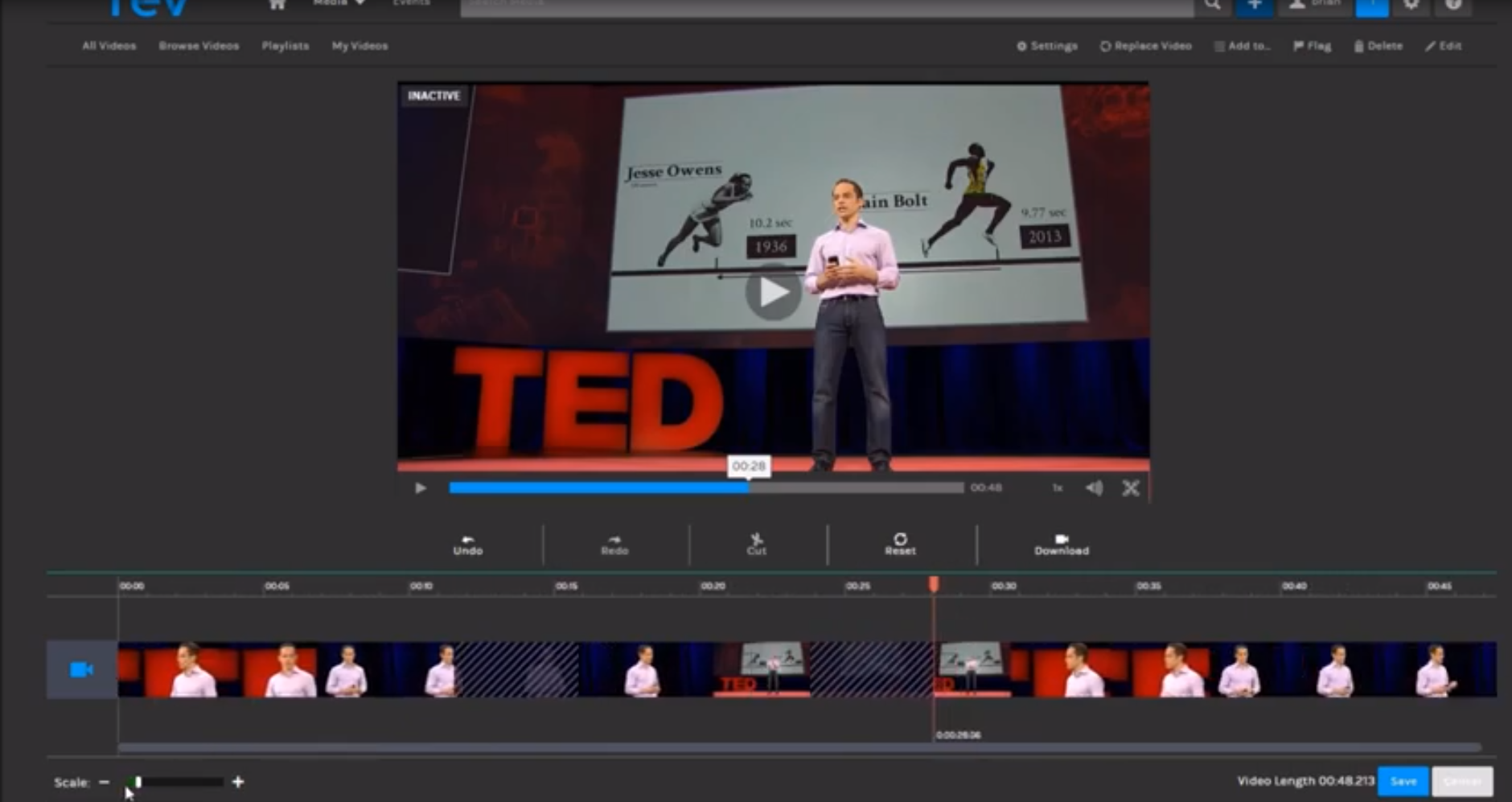
Task: Click the 00:28 time tooltip above the progress bar
Action: [749, 467]
